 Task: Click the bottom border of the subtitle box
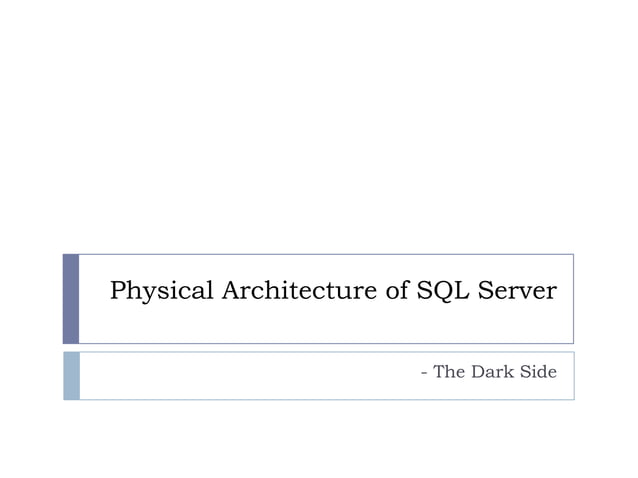click(320, 399)
